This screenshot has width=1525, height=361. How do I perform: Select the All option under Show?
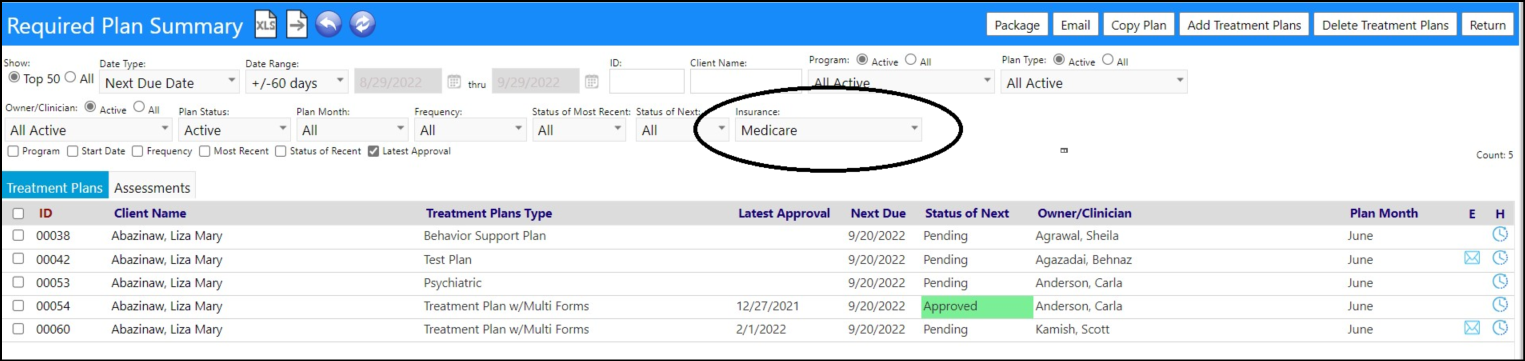tap(71, 77)
